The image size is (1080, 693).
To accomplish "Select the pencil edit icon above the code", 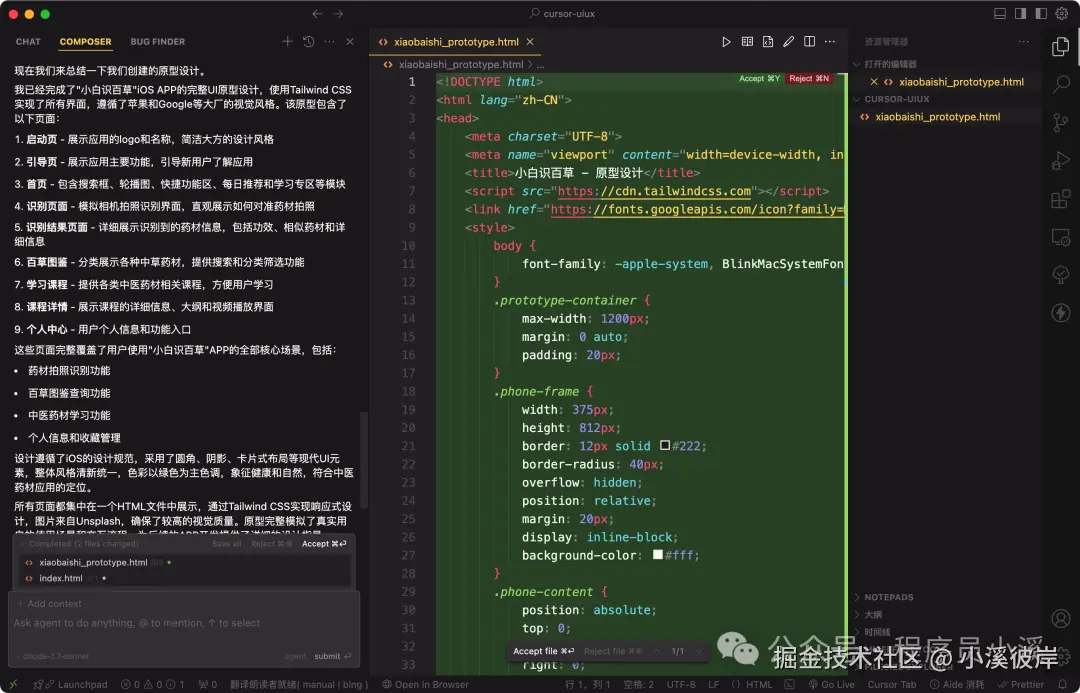I will pos(789,41).
